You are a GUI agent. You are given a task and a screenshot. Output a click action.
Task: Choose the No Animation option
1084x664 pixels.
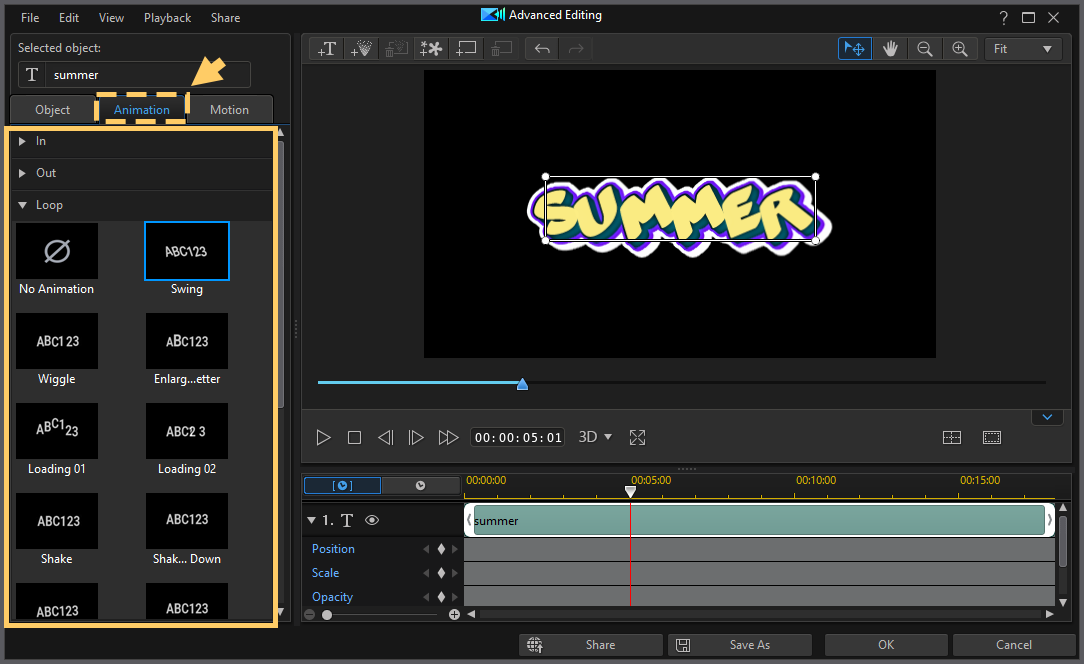[x=57, y=251]
